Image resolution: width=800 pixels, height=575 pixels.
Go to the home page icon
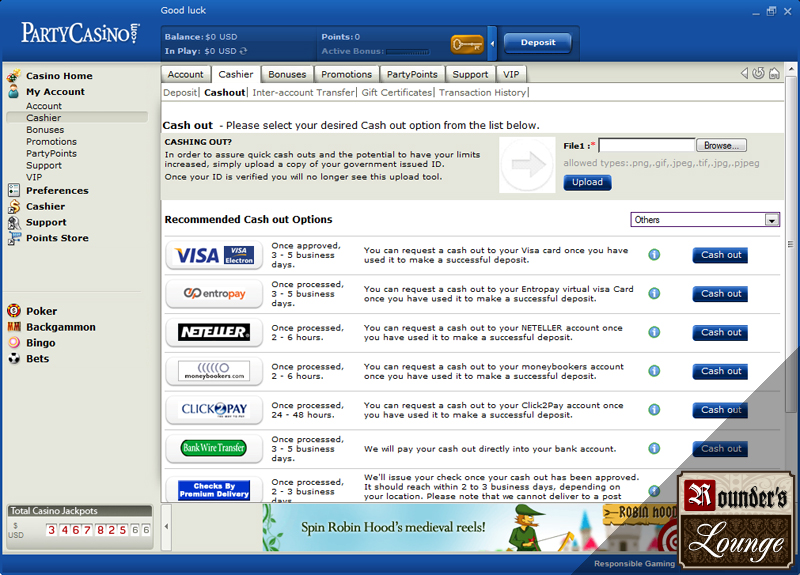774,73
